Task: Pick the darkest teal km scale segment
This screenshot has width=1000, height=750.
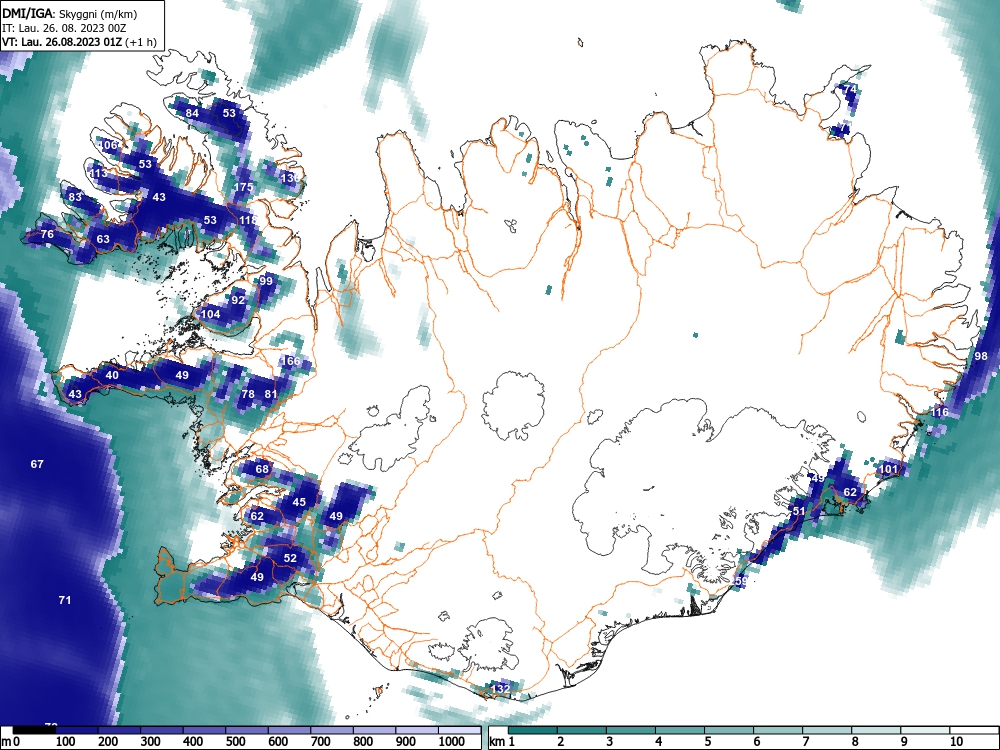Action: [534, 729]
